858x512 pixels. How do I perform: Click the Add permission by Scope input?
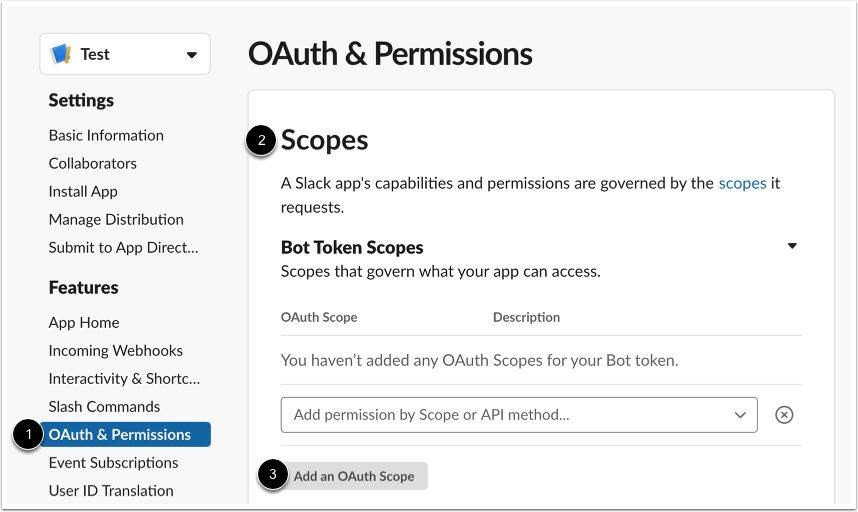519,415
